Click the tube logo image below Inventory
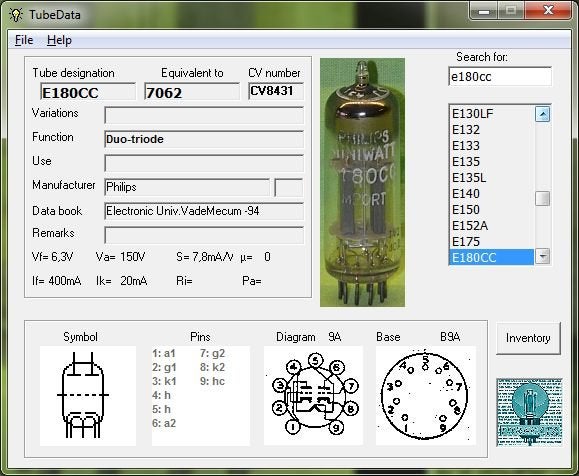579x476 pixels. pos(529,412)
